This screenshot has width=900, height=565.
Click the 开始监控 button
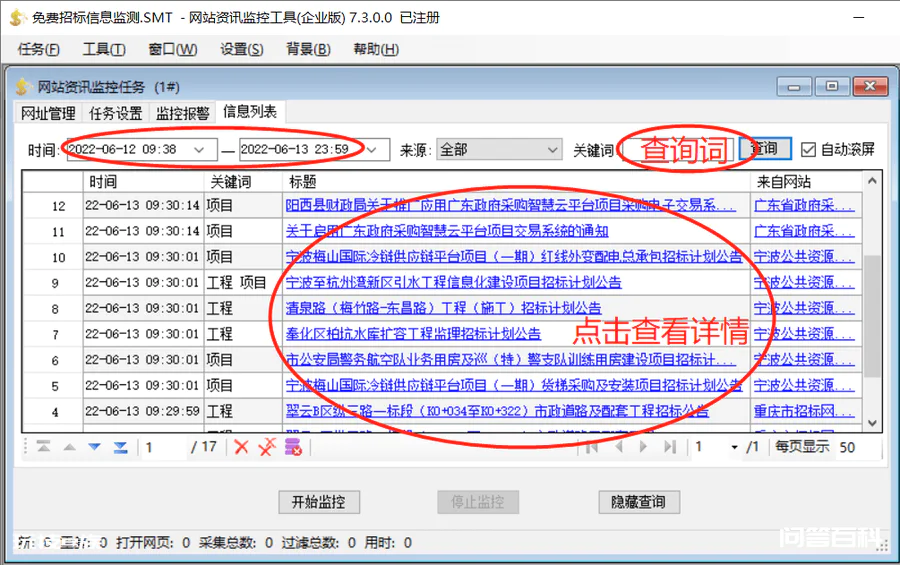pos(319,502)
